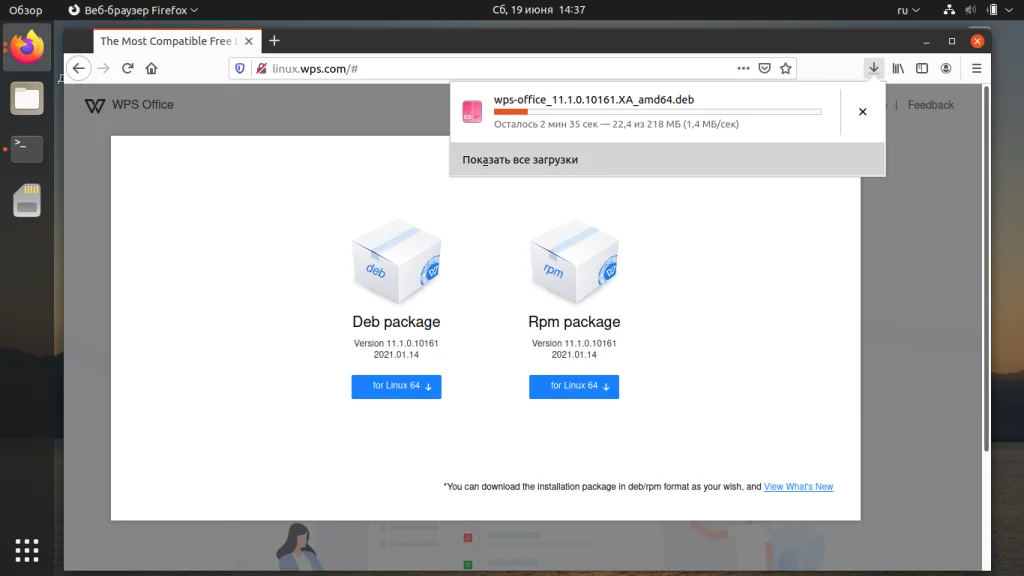Image resolution: width=1024 pixels, height=576 pixels.
Task: Download the Deb package for Linux 64
Action: click(x=396, y=386)
